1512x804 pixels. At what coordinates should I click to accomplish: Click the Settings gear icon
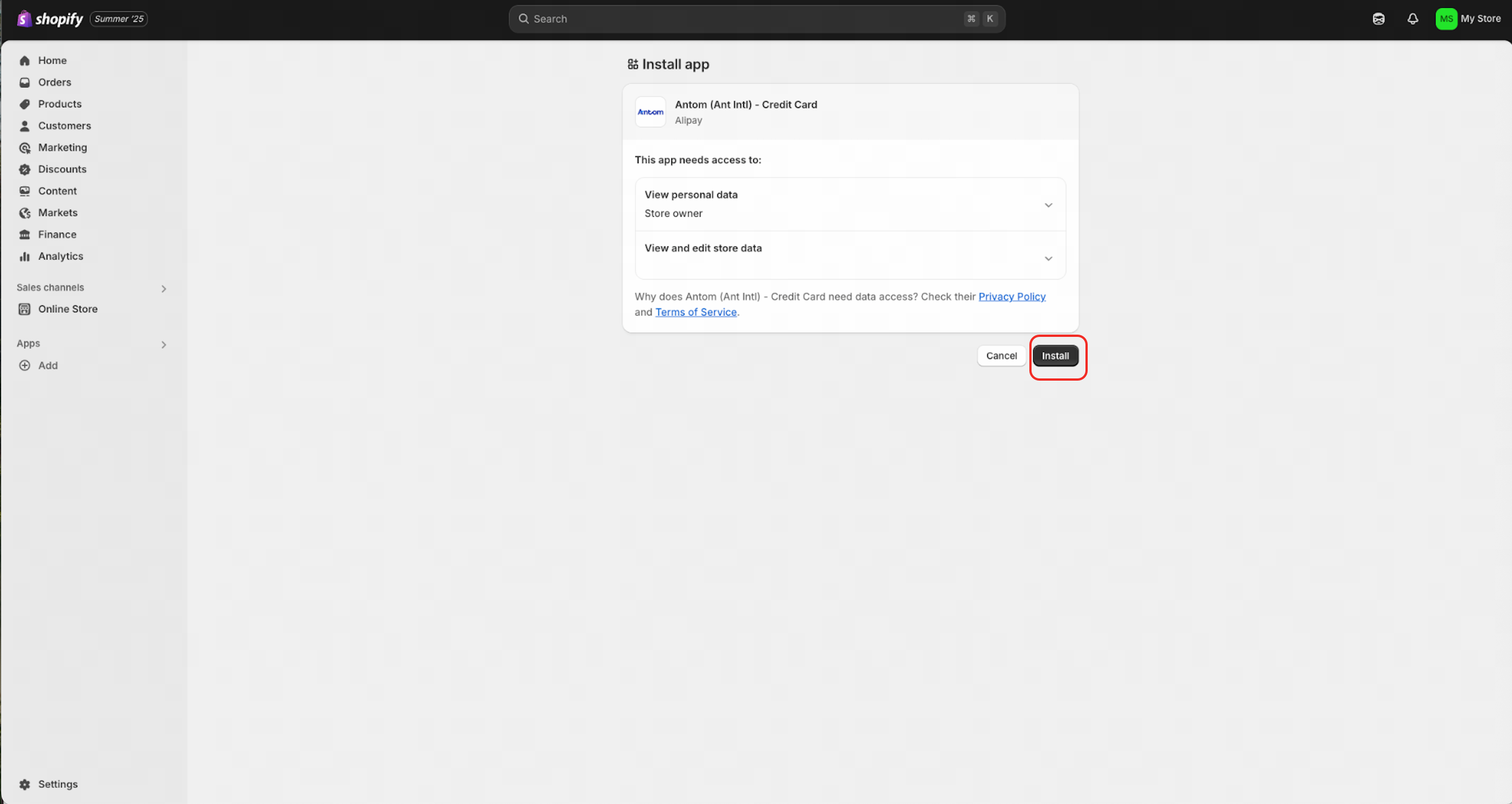click(25, 784)
